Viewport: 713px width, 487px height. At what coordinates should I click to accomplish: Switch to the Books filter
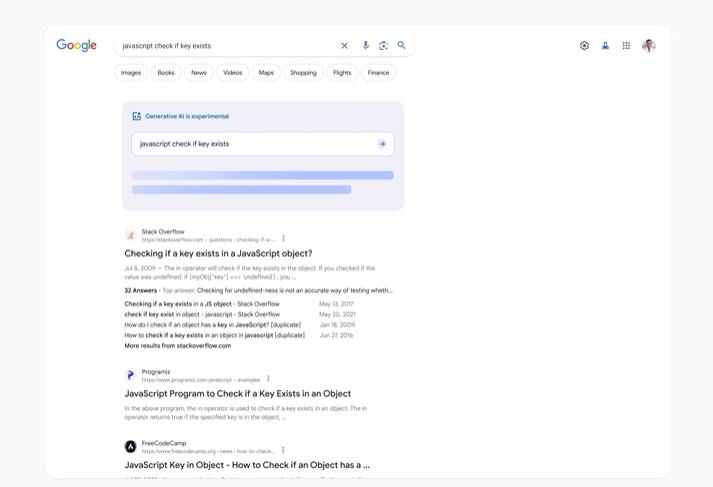[x=166, y=73]
